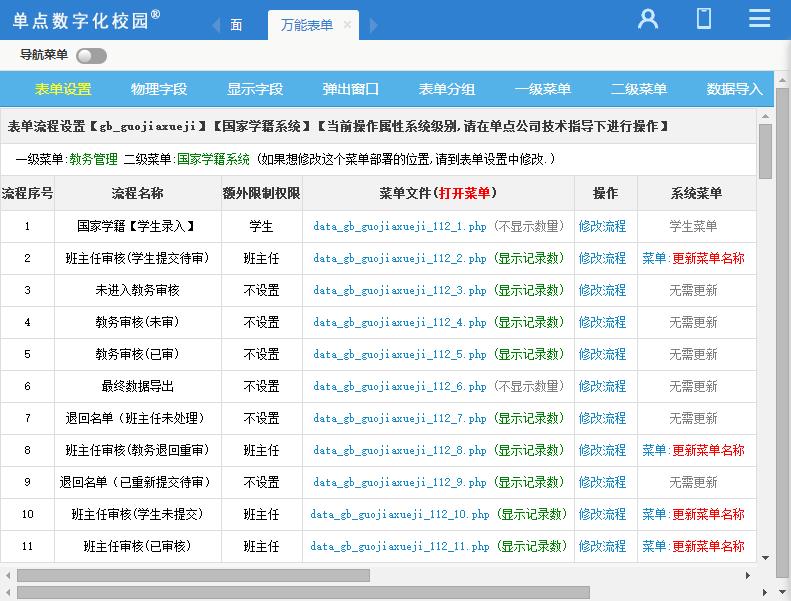Click the 教务管理 first-level menu link
The height and width of the screenshot is (601, 791).
(93, 159)
